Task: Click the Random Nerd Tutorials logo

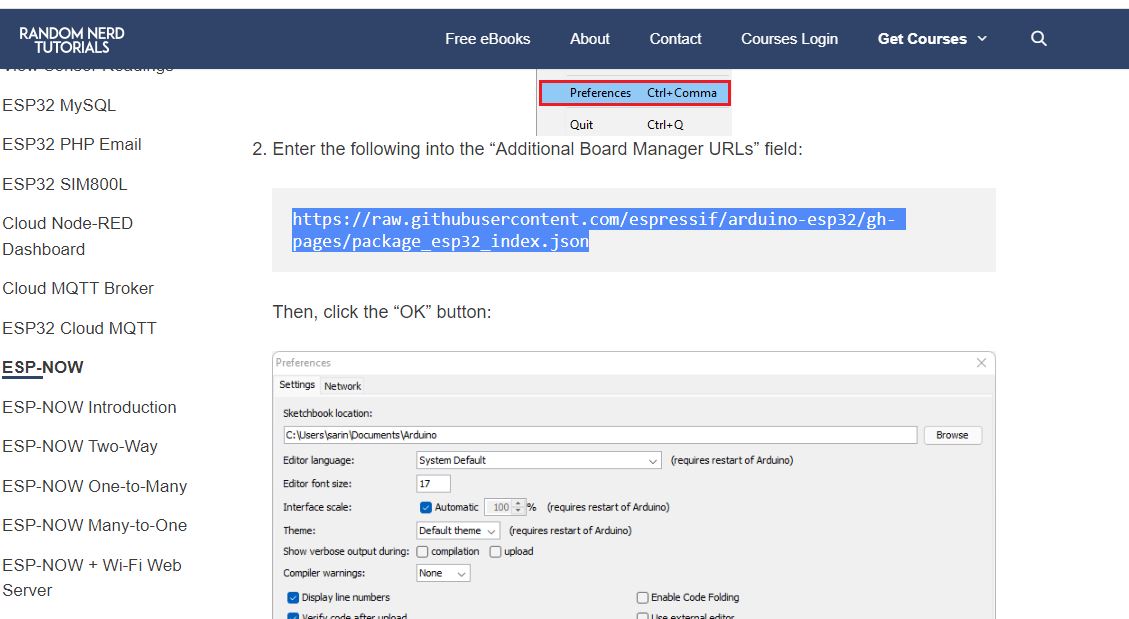Action: [72, 40]
